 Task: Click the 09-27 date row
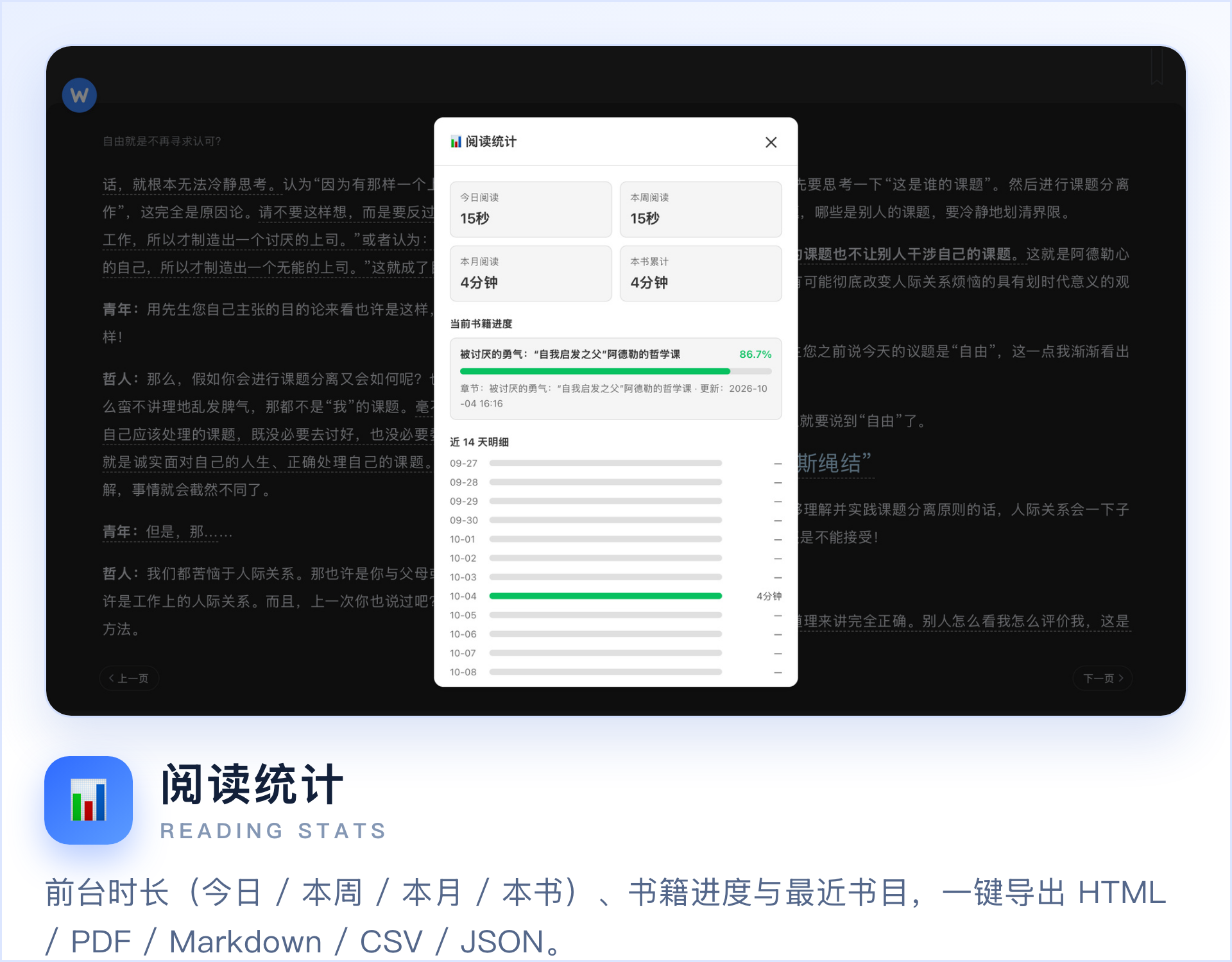point(615,463)
